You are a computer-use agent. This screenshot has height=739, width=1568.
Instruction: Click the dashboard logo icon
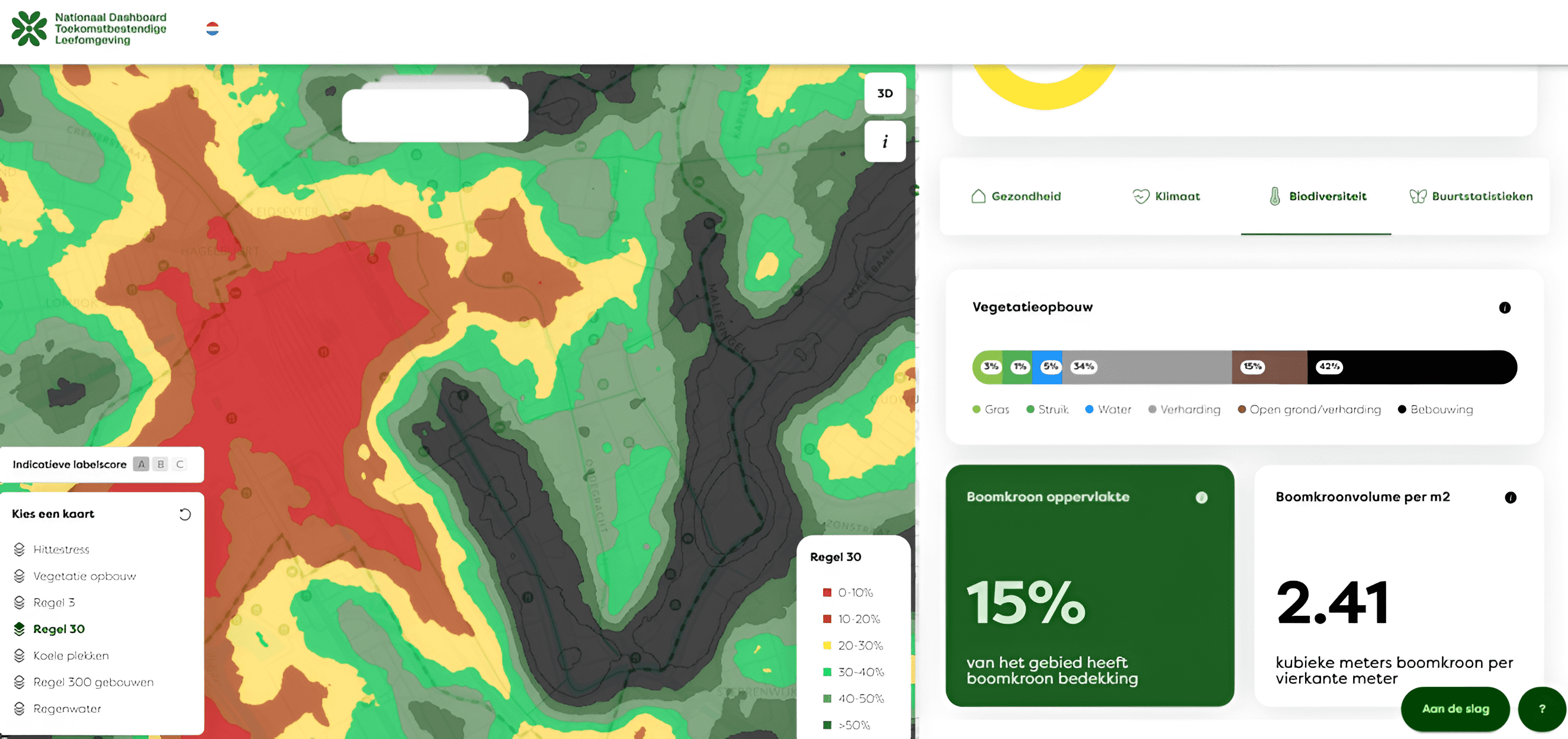[28, 28]
